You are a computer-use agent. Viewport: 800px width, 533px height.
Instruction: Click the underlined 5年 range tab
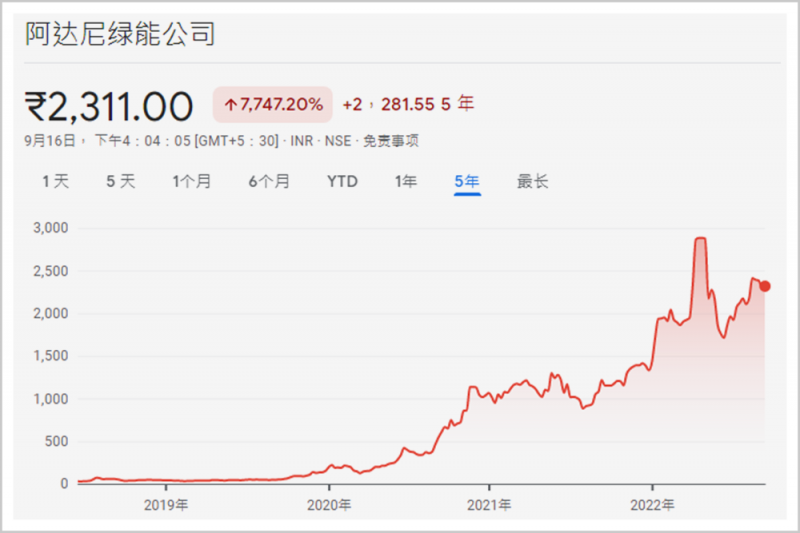point(467,181)
